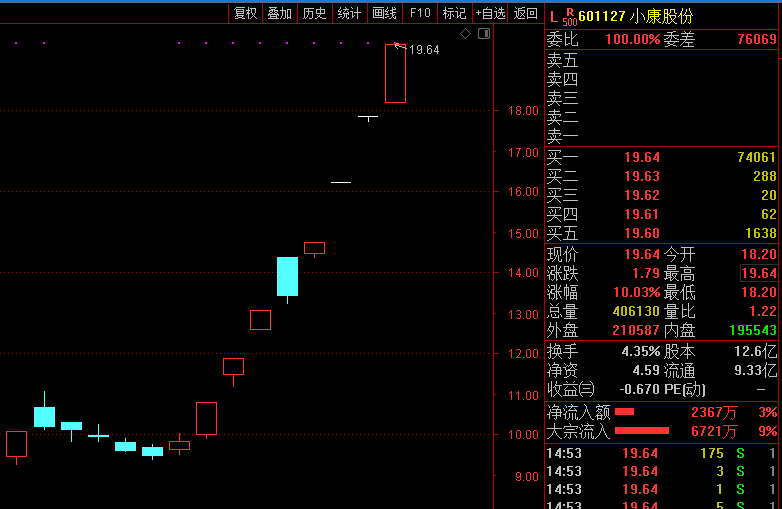Toggle the side panel layout icon
This screenshot has width=782, height=509.
click(x=484, y=34)
